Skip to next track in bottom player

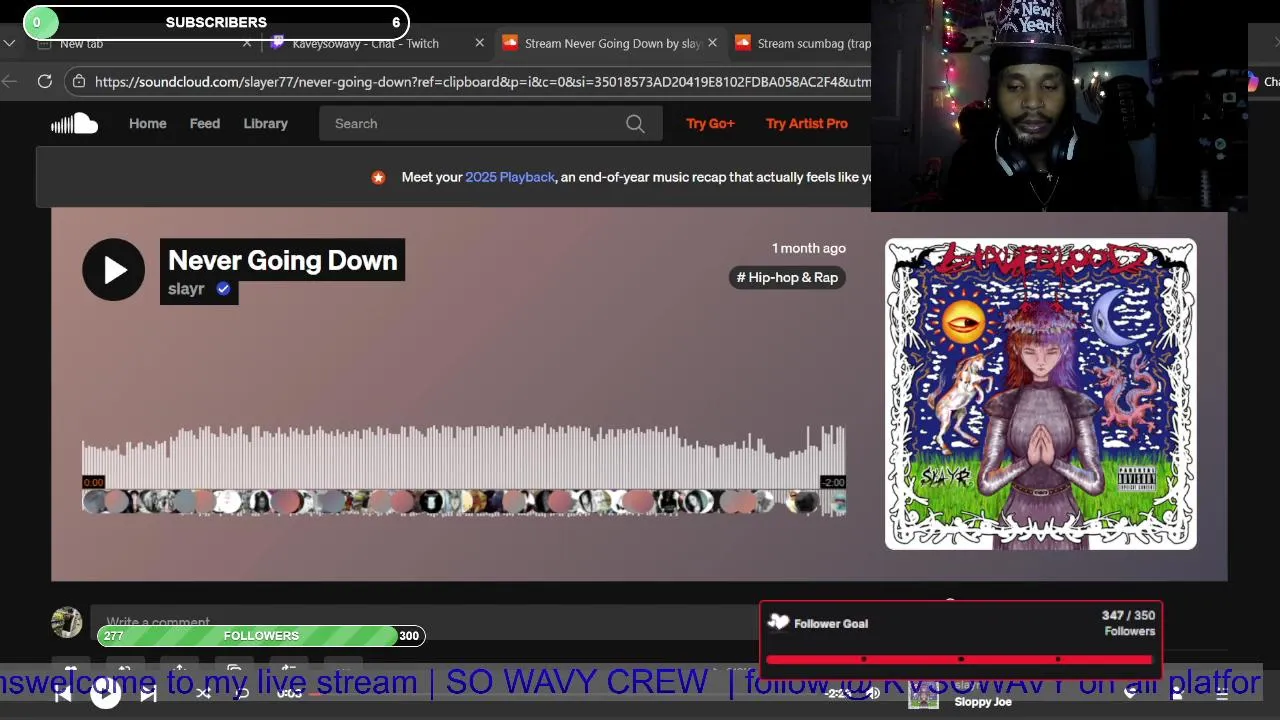click(148, 693)
